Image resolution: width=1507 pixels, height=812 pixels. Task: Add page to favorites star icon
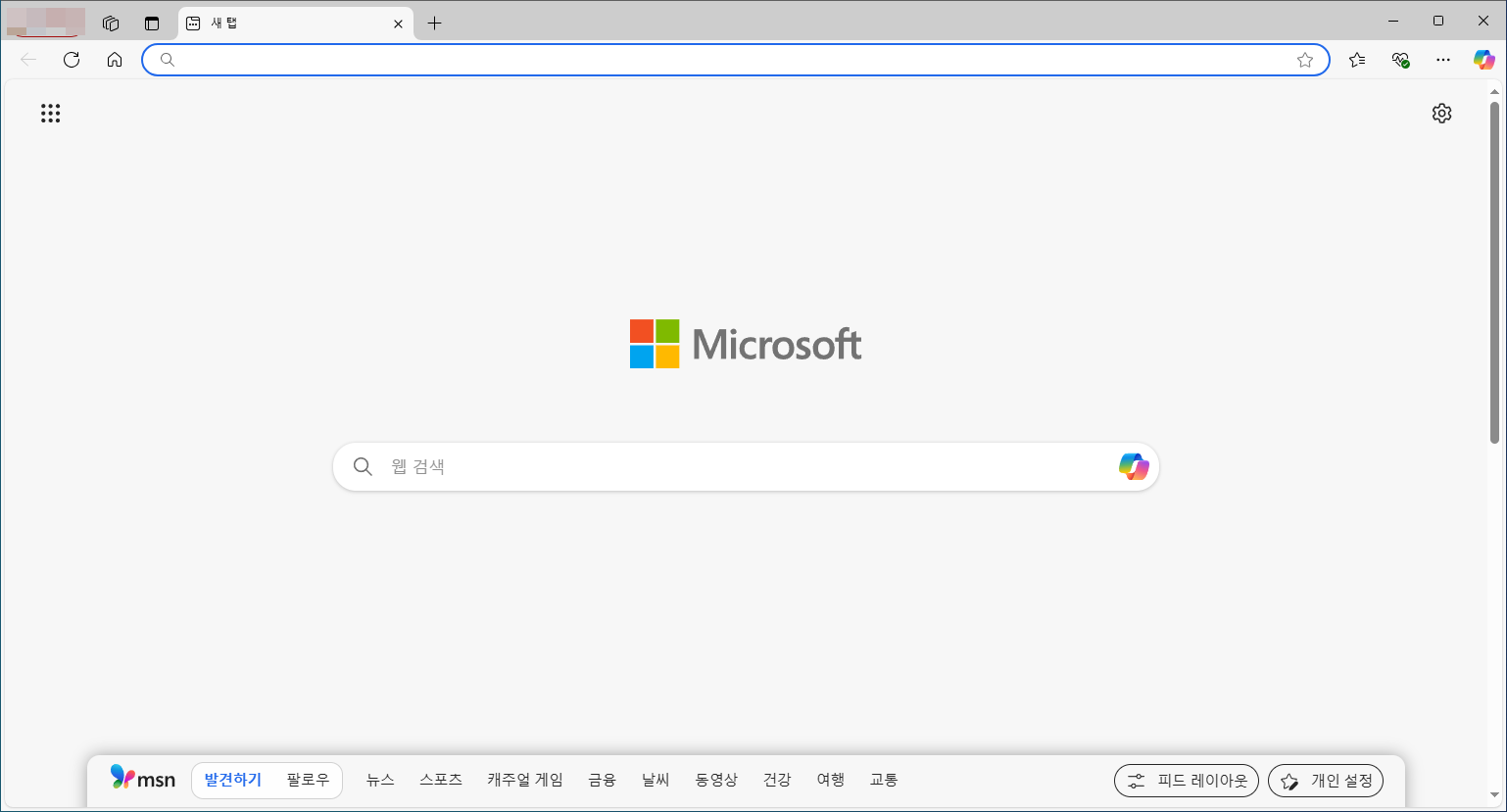pyautogui.click(x=1305, y=60)
